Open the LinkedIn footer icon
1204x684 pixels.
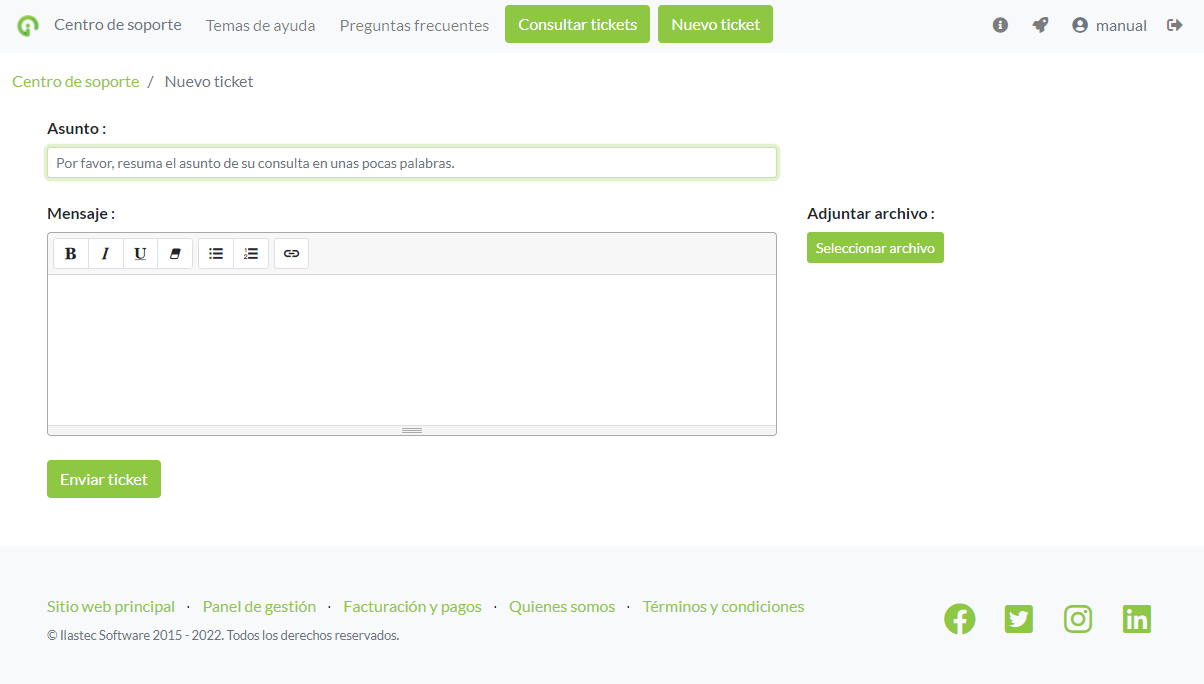tap(1136, 618)
